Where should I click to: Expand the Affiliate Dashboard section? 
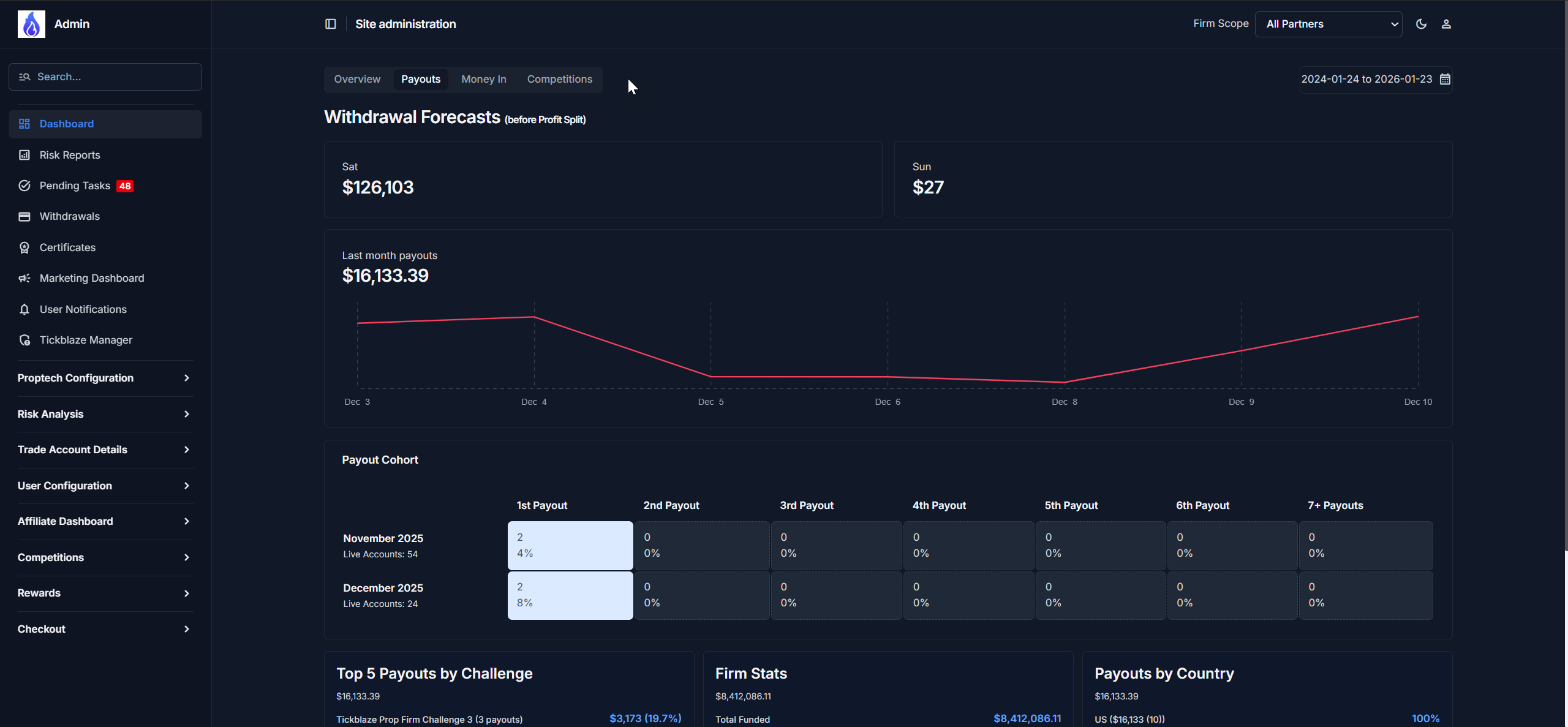104,521
